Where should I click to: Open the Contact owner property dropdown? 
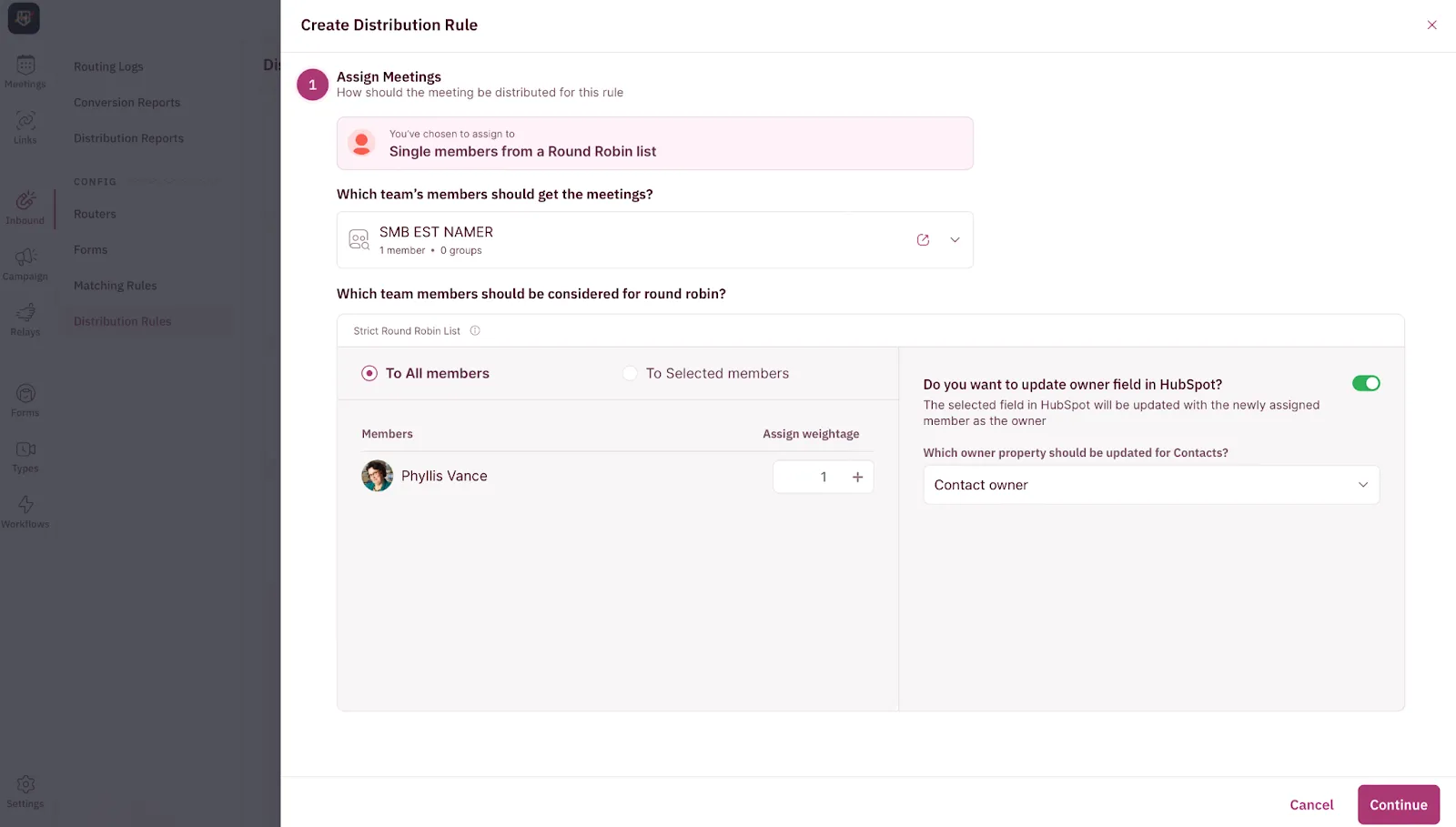click(x=1151, y=485)
